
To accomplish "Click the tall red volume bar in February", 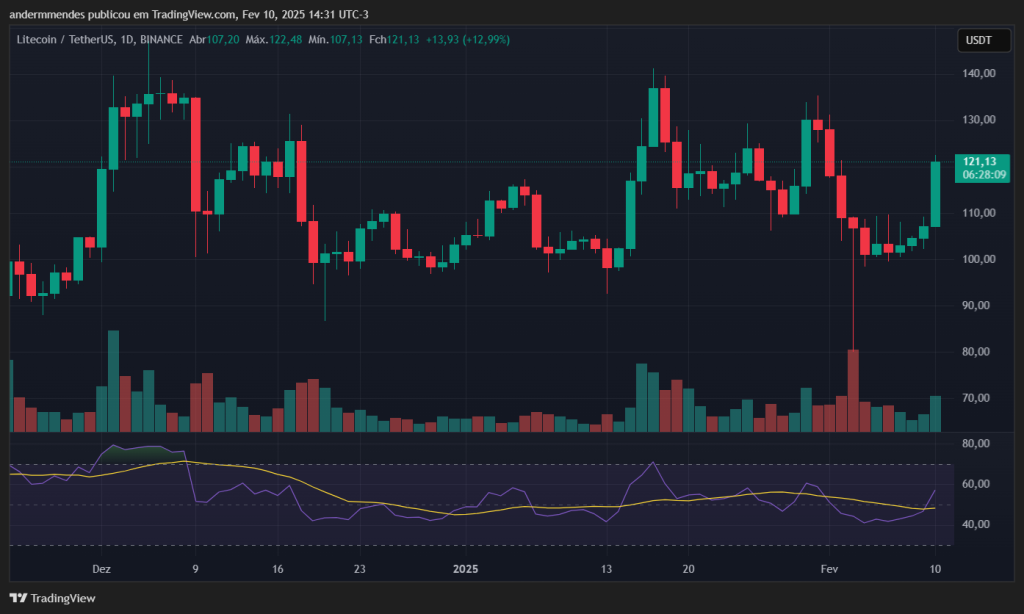I will coord(853,391).
